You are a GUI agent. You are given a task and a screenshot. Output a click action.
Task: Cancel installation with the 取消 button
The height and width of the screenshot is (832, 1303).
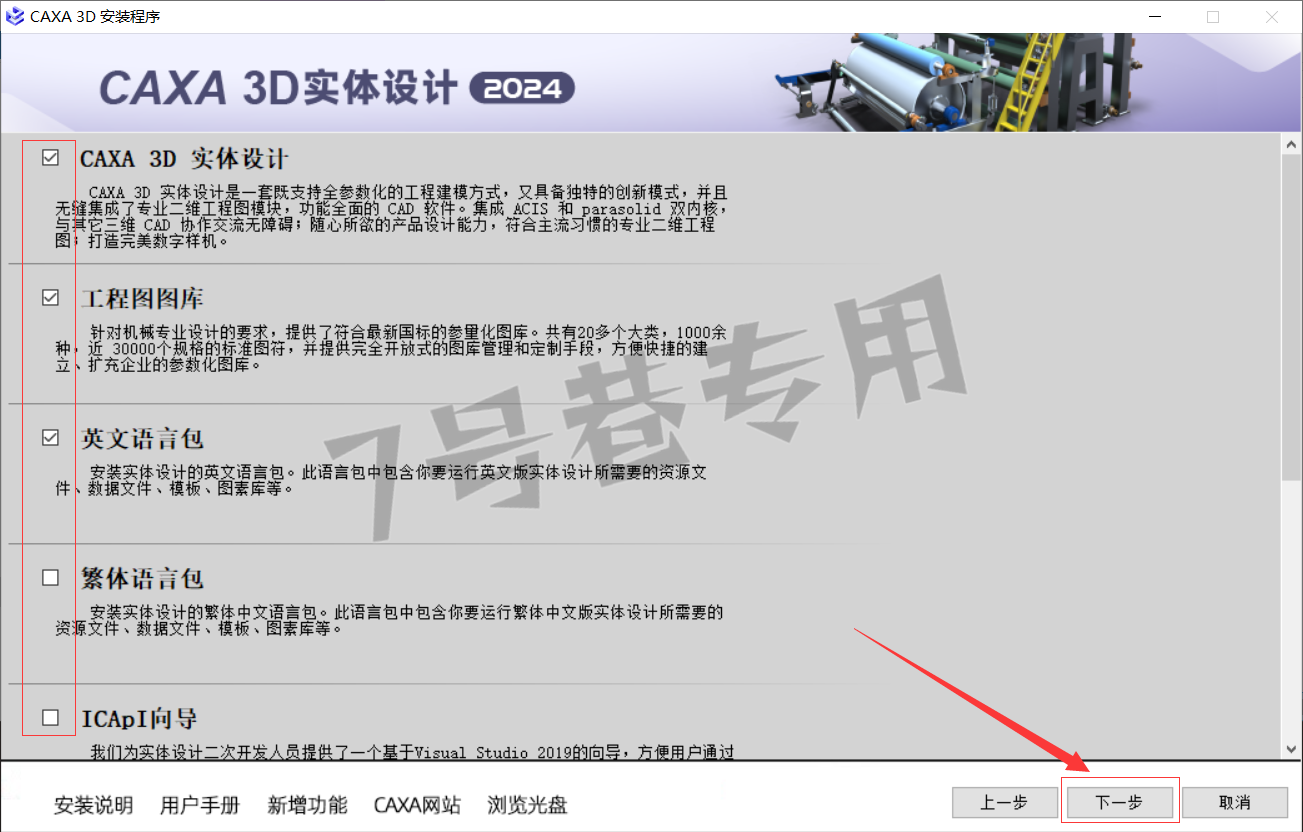(1235, 802)
